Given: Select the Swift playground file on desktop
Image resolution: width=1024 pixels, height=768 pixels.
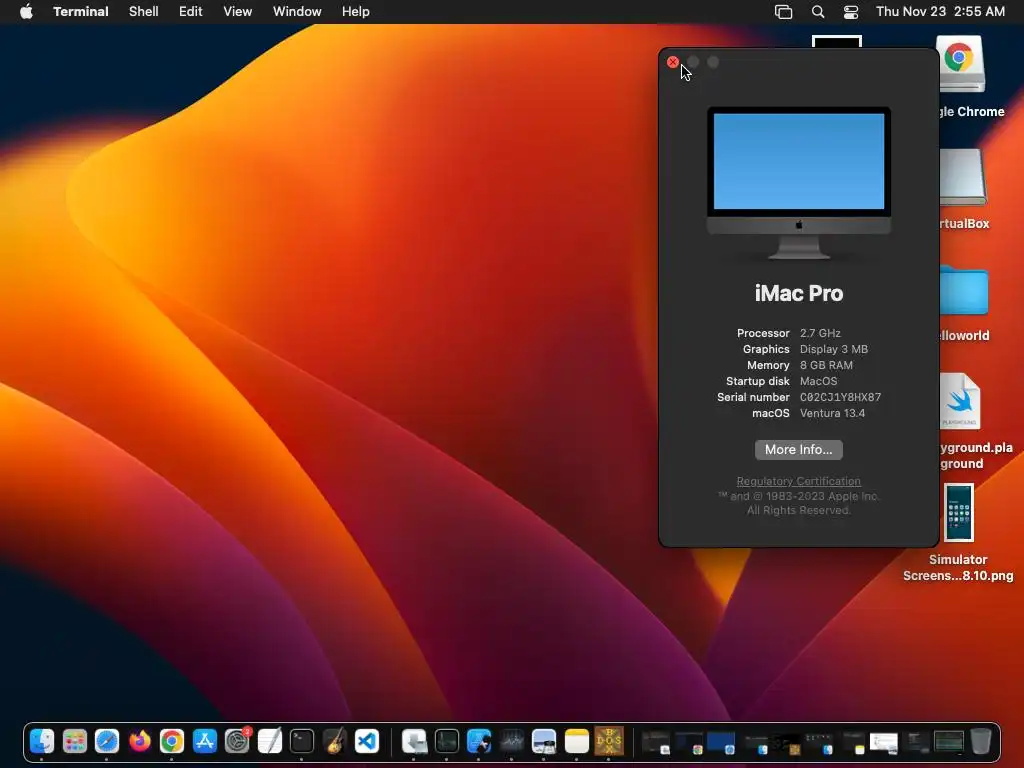Looking at the screenshot, I should click(x=960, y=401).
